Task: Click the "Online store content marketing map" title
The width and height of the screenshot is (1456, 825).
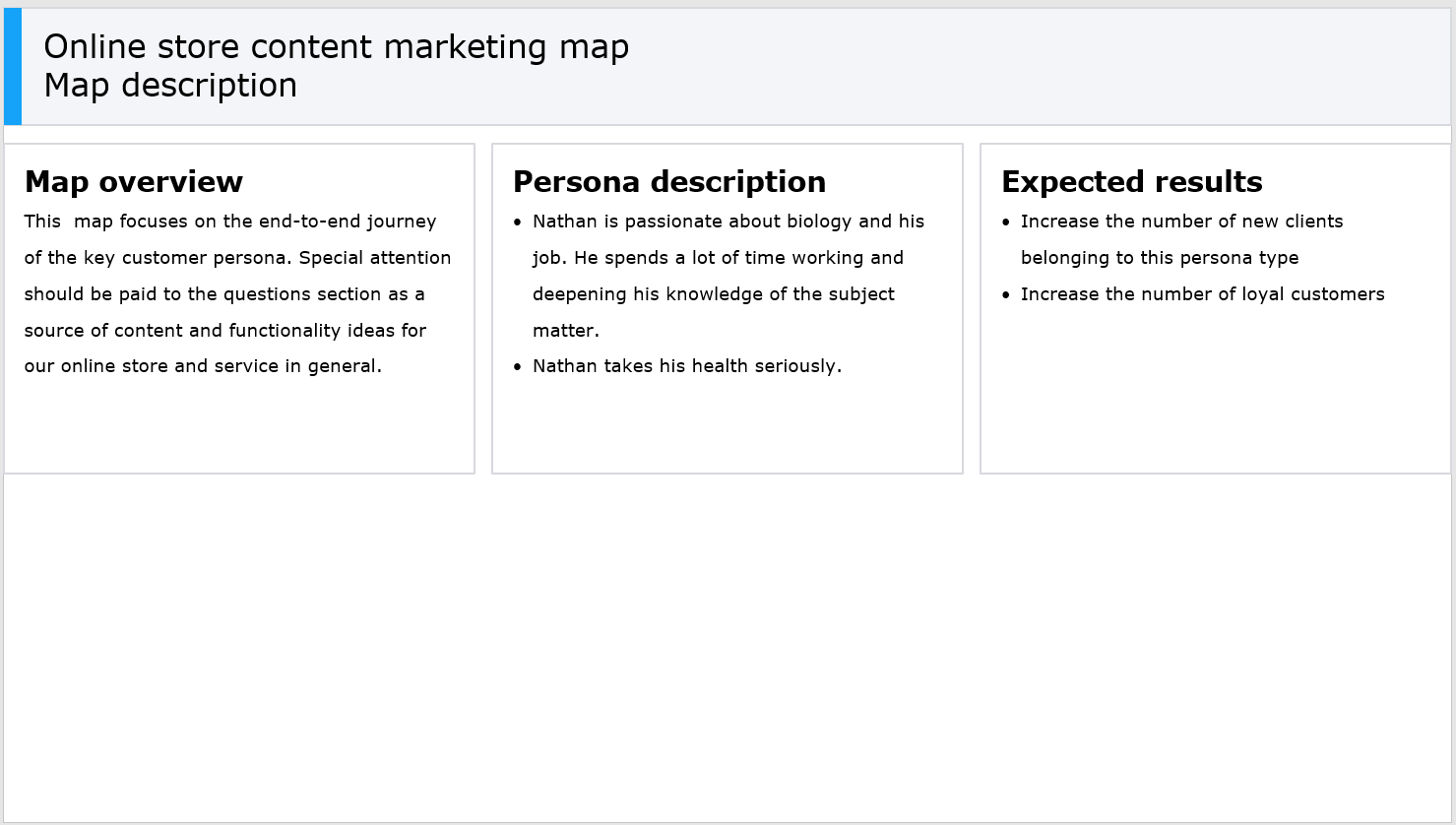Action: tap(336, 47)
